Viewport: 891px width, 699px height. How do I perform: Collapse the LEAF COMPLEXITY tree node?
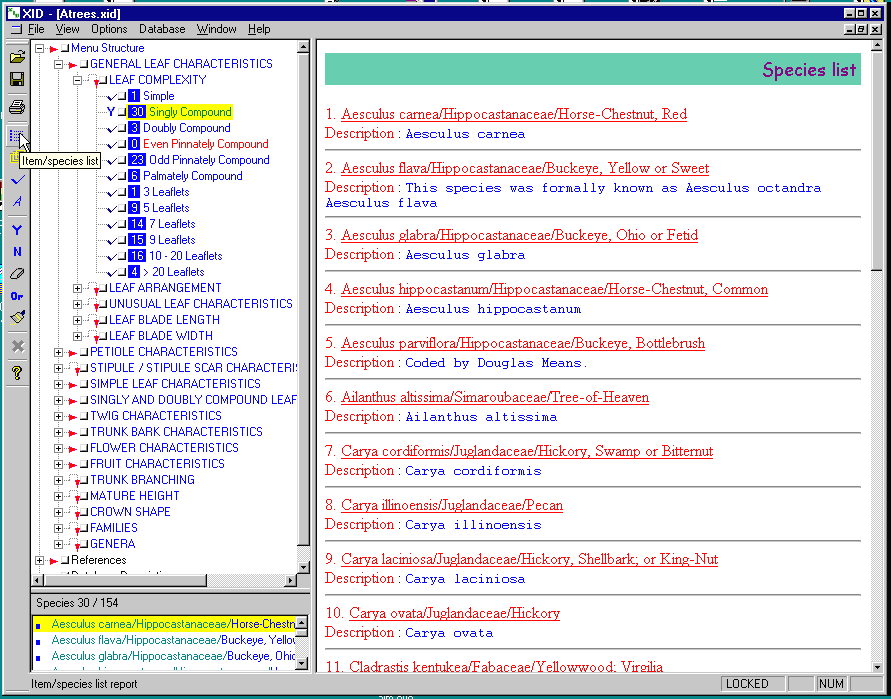78,80
